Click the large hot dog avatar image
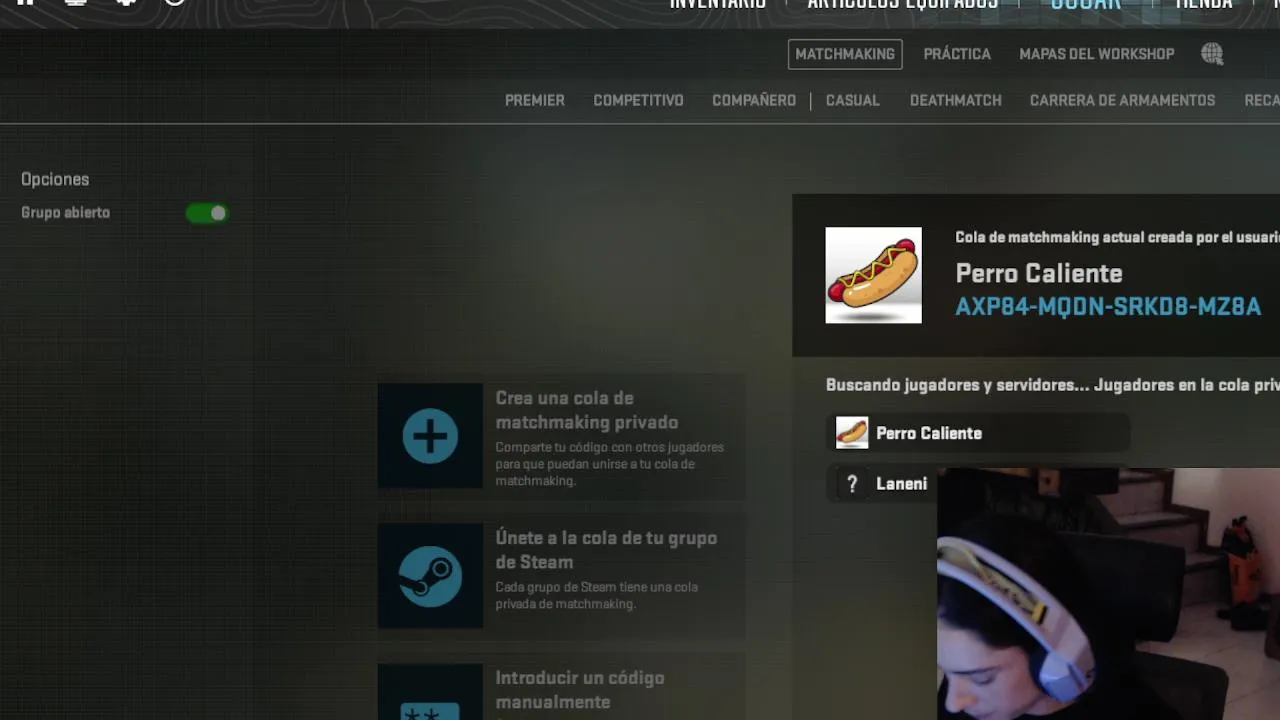 pyautogui.click(x=873, y=275)
